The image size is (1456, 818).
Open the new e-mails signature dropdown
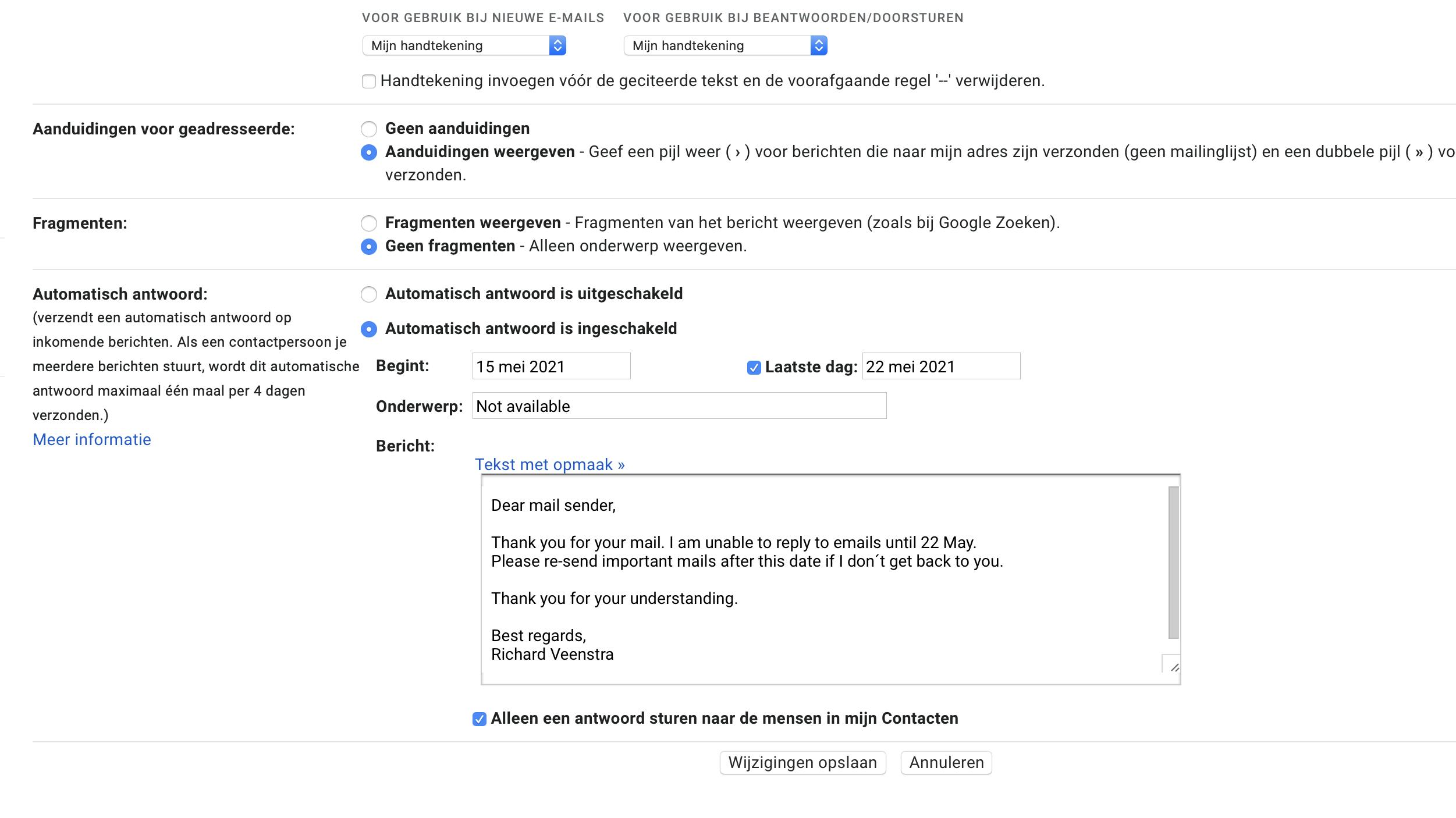464,45
